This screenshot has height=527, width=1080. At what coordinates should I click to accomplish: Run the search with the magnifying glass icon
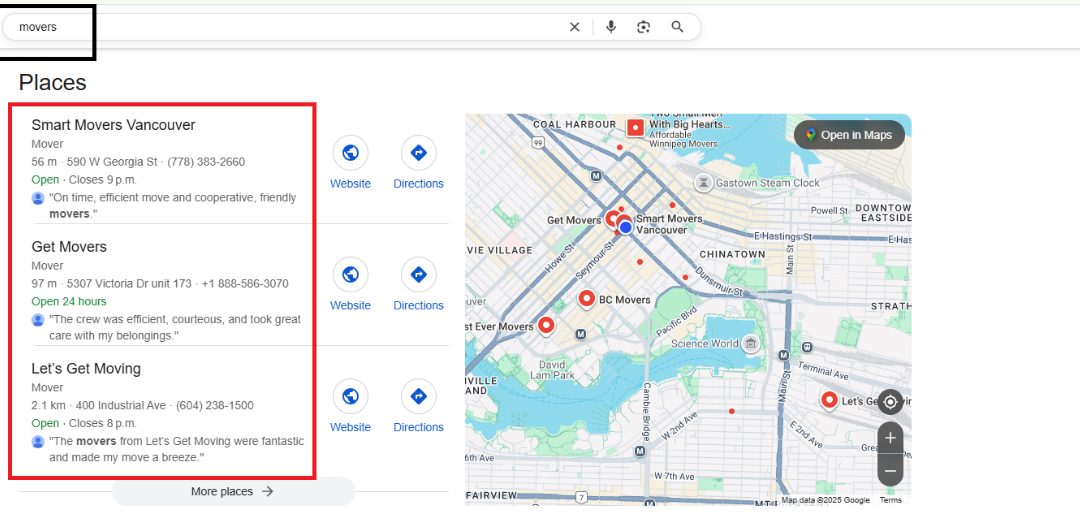coord(677,27)
